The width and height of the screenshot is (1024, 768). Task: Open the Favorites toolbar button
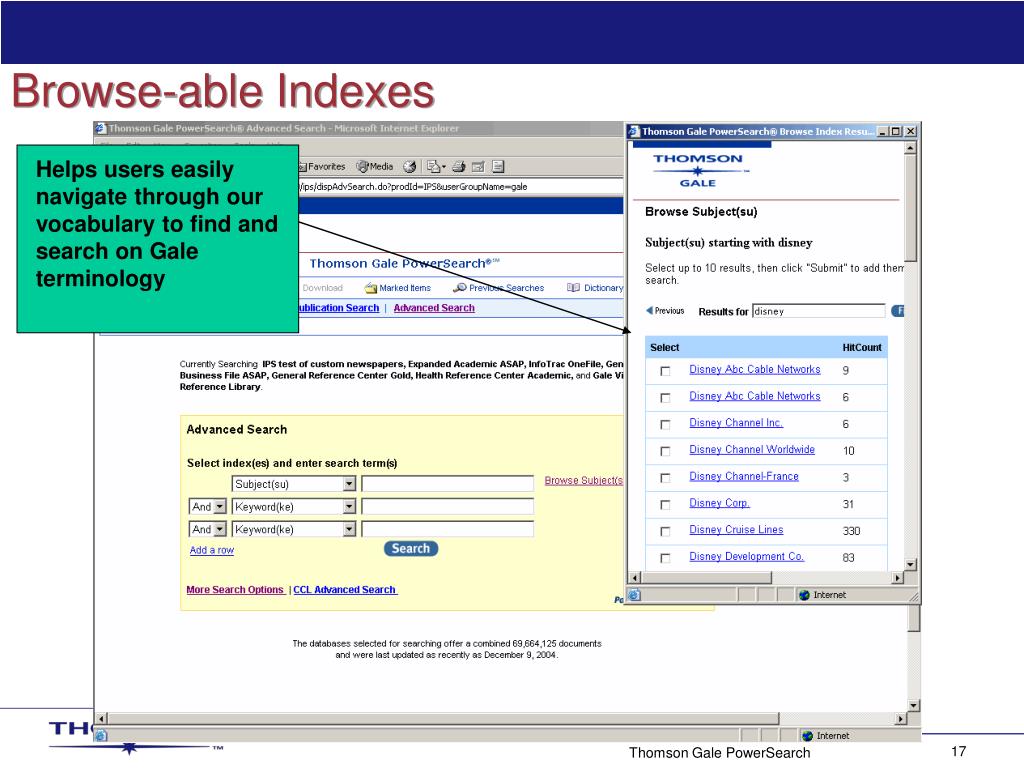point(323,167)
